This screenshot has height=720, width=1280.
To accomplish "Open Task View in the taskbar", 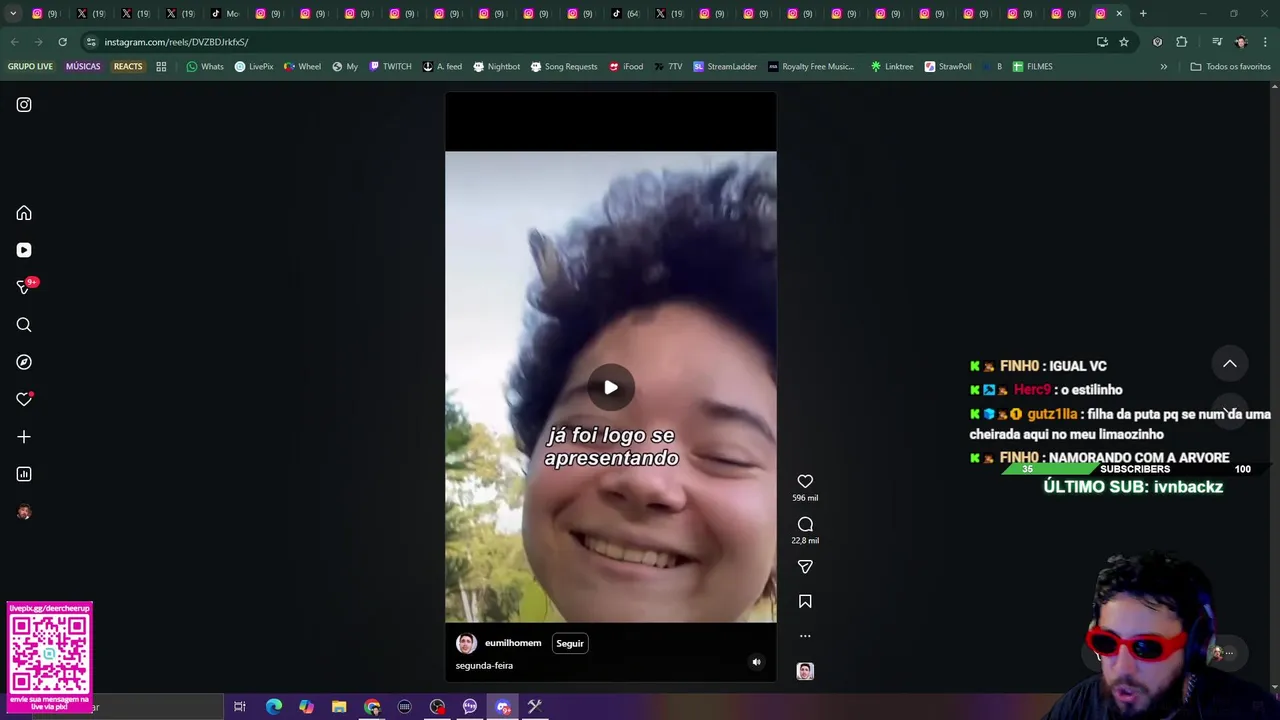I will pos(240,707).
